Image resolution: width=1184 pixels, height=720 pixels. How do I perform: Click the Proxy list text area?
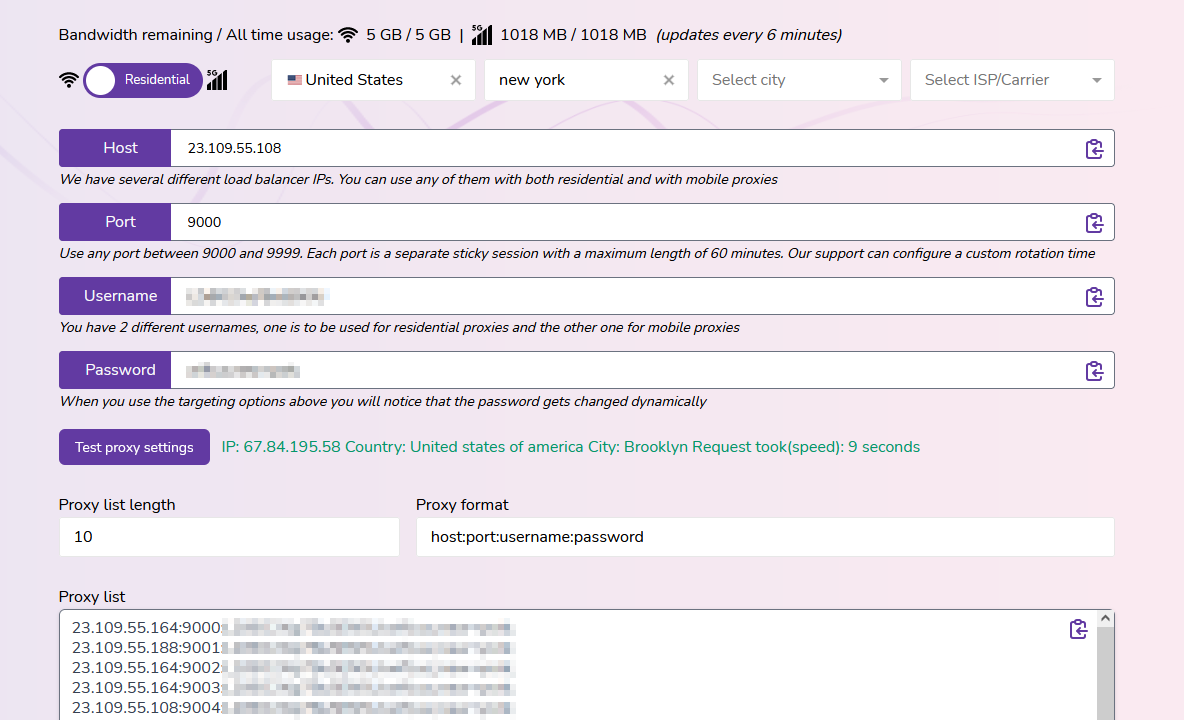pos(578,665)
